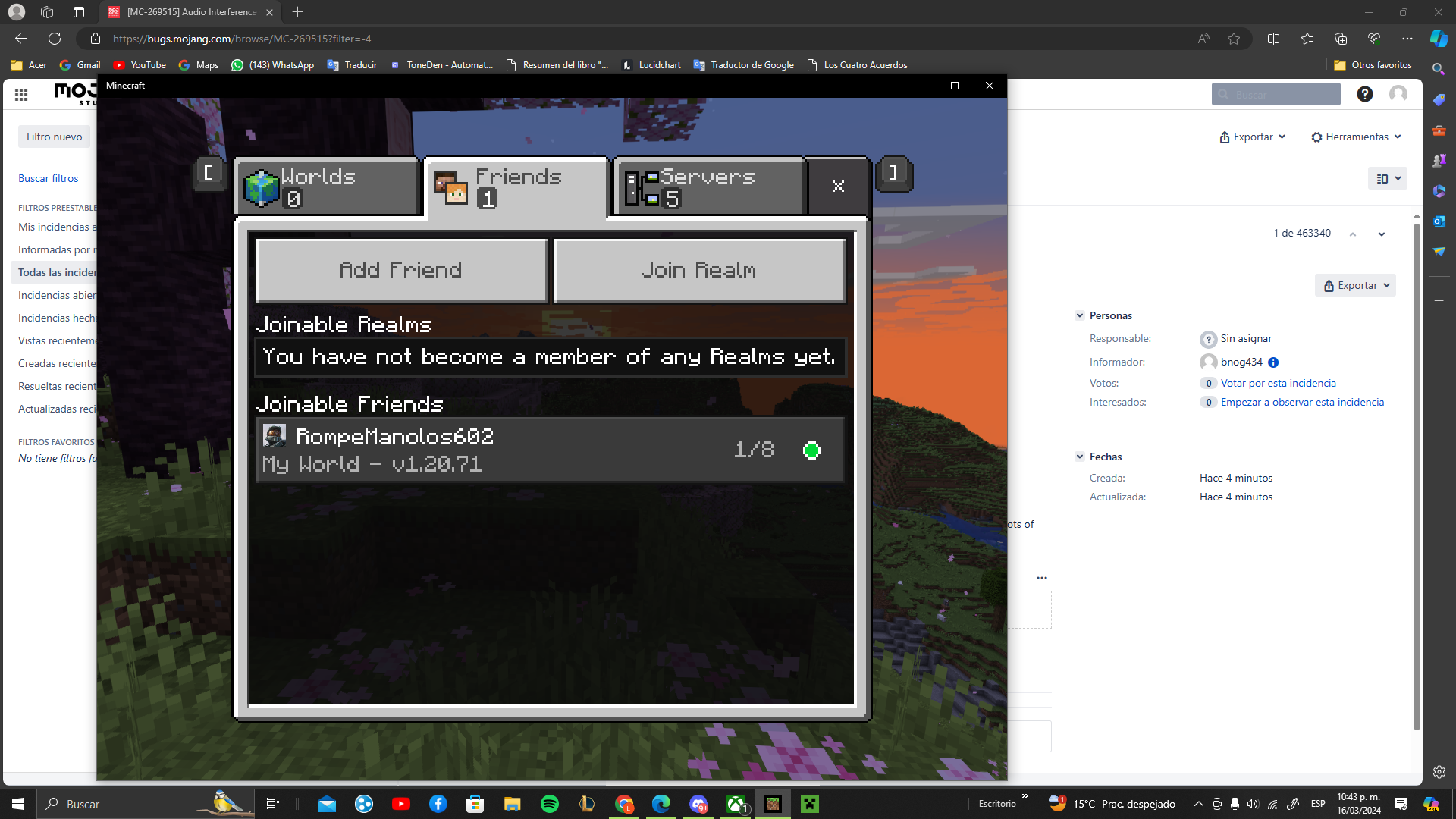Screen dimensions: 1456x819
Task: Switch to the Servers tab
Action: click(x=708, y=187)
